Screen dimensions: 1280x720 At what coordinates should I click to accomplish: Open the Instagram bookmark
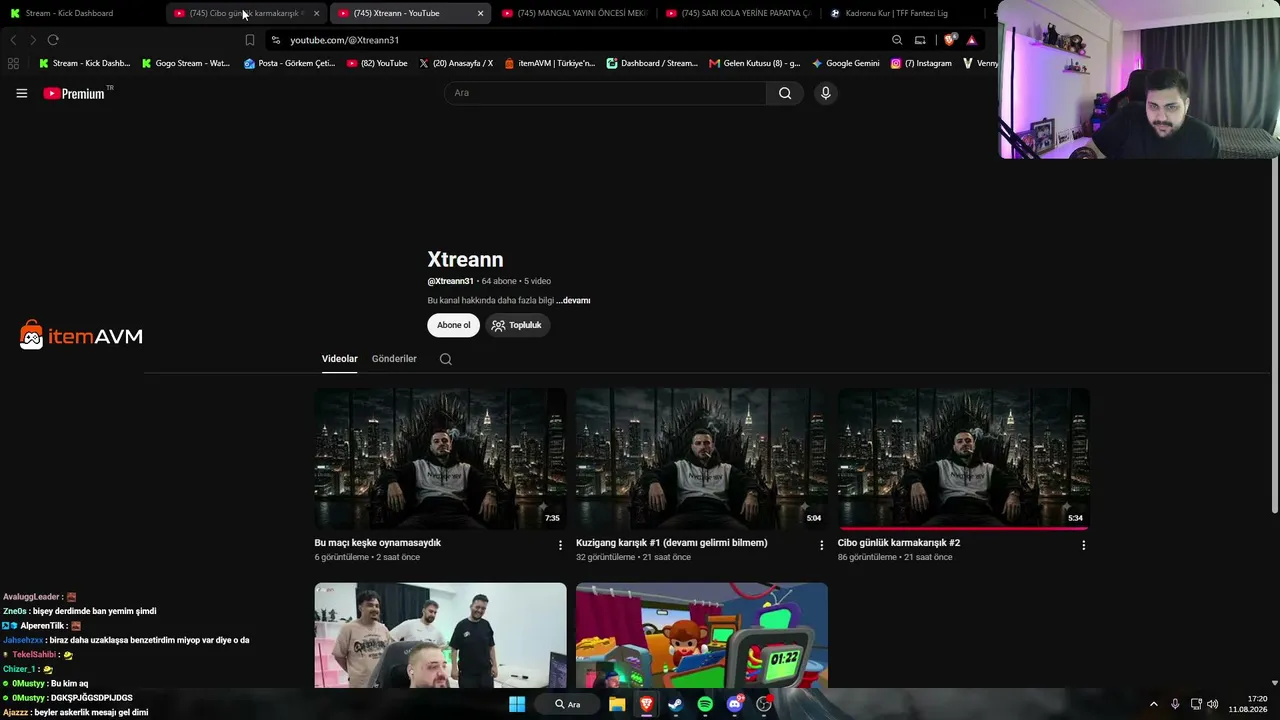921,63
